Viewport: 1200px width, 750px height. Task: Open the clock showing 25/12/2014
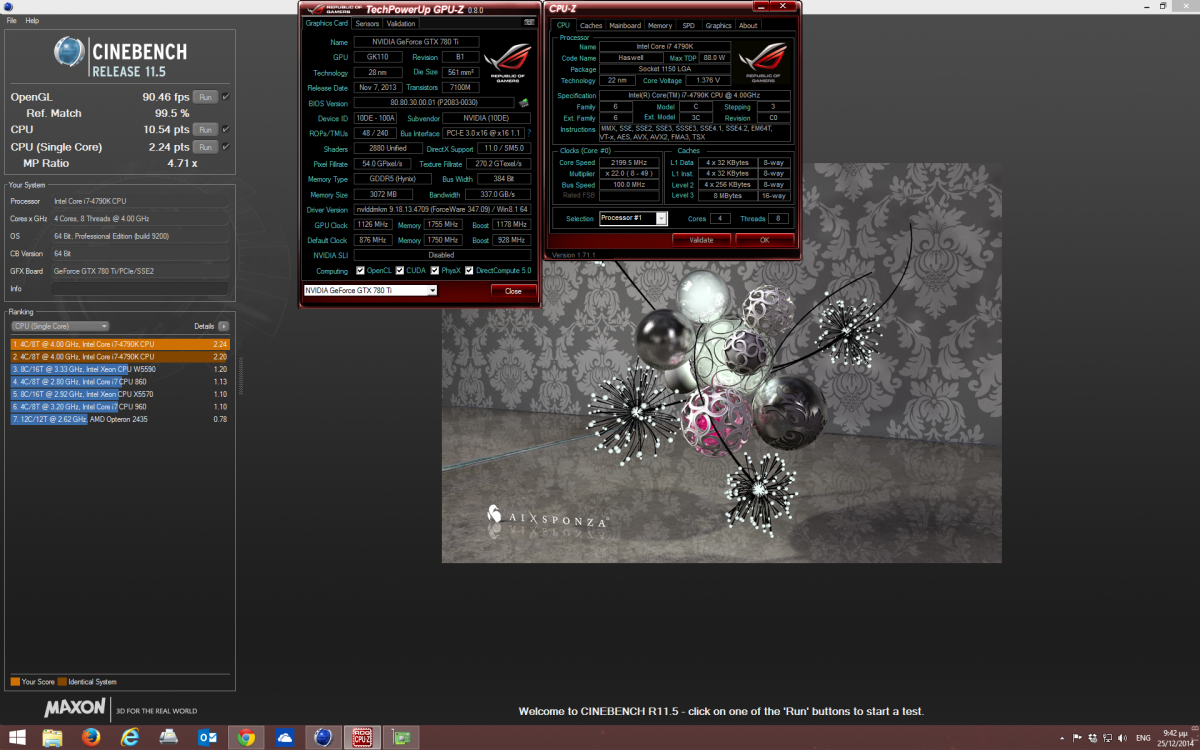[x=1177, y=738]
